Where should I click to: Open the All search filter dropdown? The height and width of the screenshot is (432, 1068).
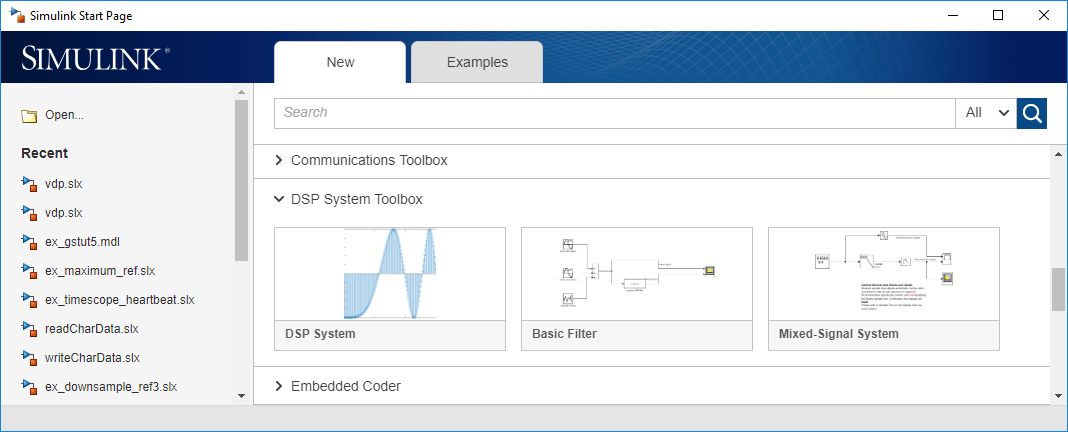pos(986,113)
